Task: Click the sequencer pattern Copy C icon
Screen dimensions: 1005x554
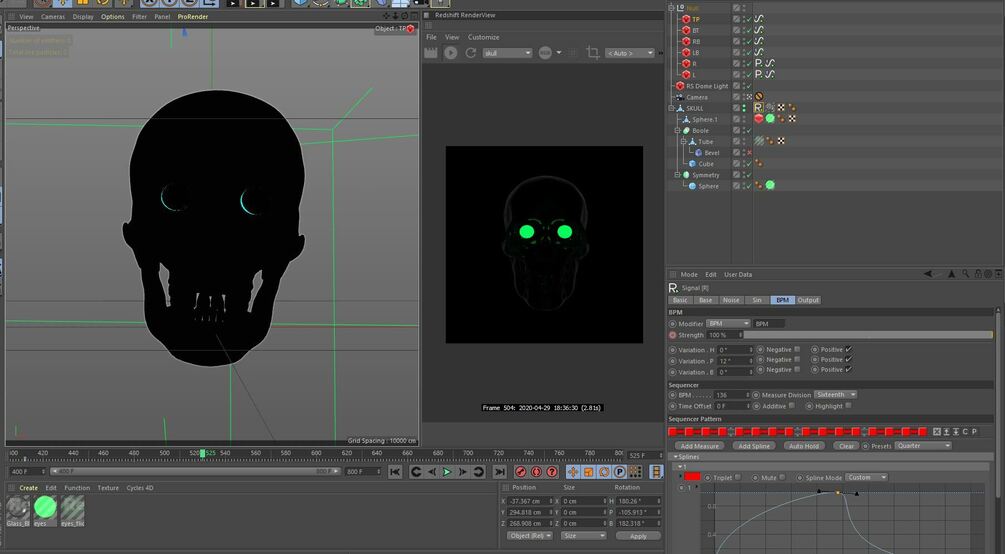Action: click(x=965, y=432)
